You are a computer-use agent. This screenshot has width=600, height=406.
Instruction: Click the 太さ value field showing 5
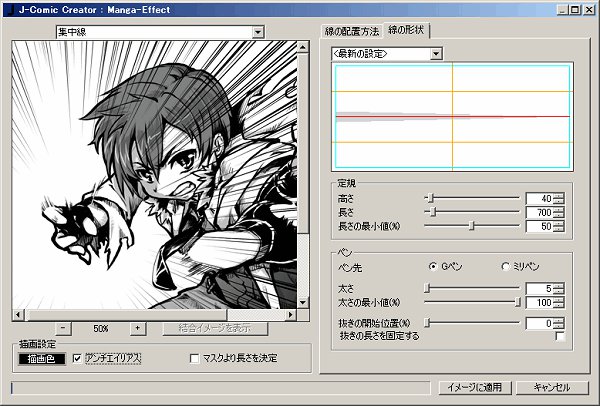coord(539,289)
